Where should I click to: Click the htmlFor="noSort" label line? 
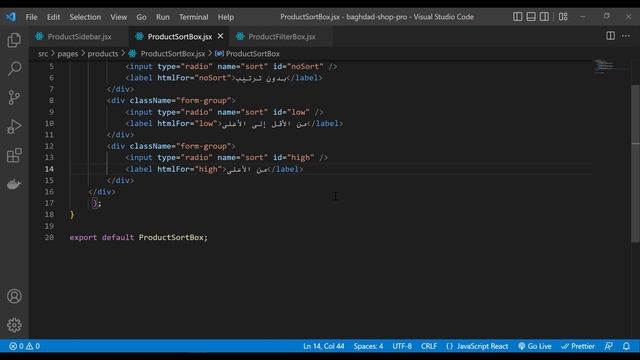[x=224, y=78]
